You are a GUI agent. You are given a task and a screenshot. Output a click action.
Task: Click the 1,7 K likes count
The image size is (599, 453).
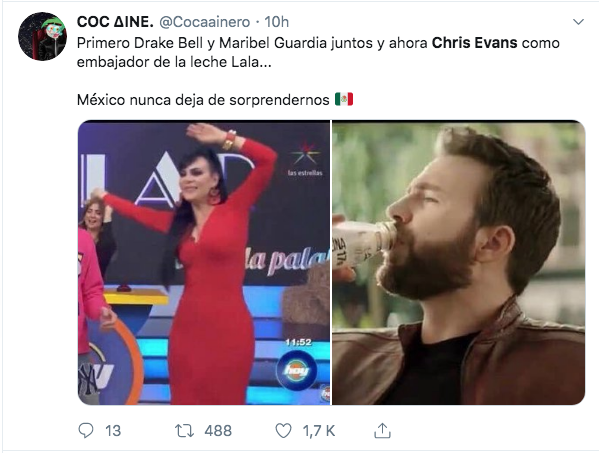point(319,431)
